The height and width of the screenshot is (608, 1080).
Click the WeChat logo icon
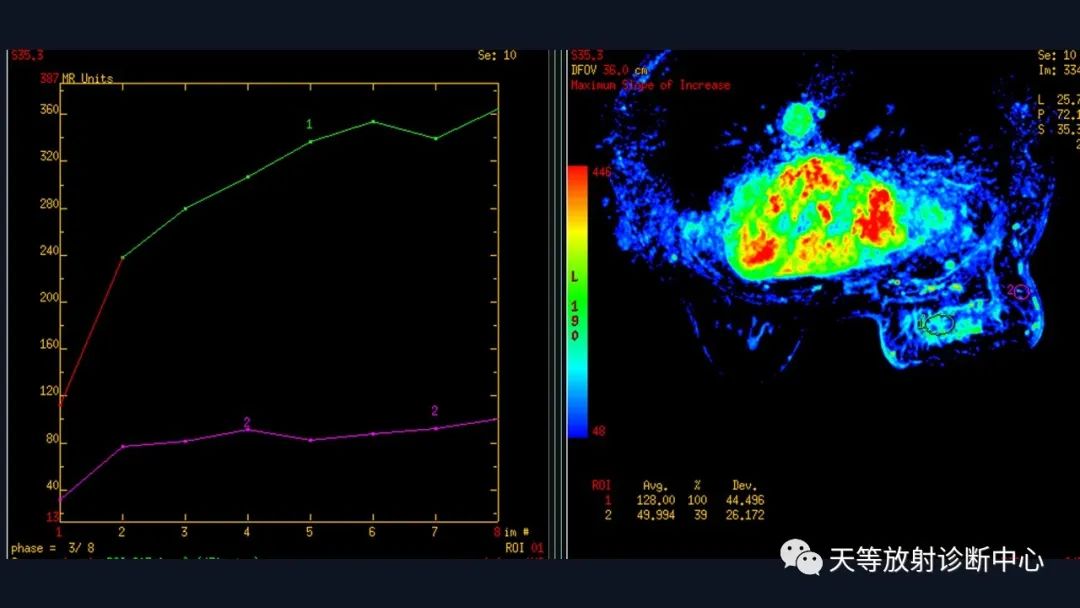pyautogui.click(x=801, y=557)
